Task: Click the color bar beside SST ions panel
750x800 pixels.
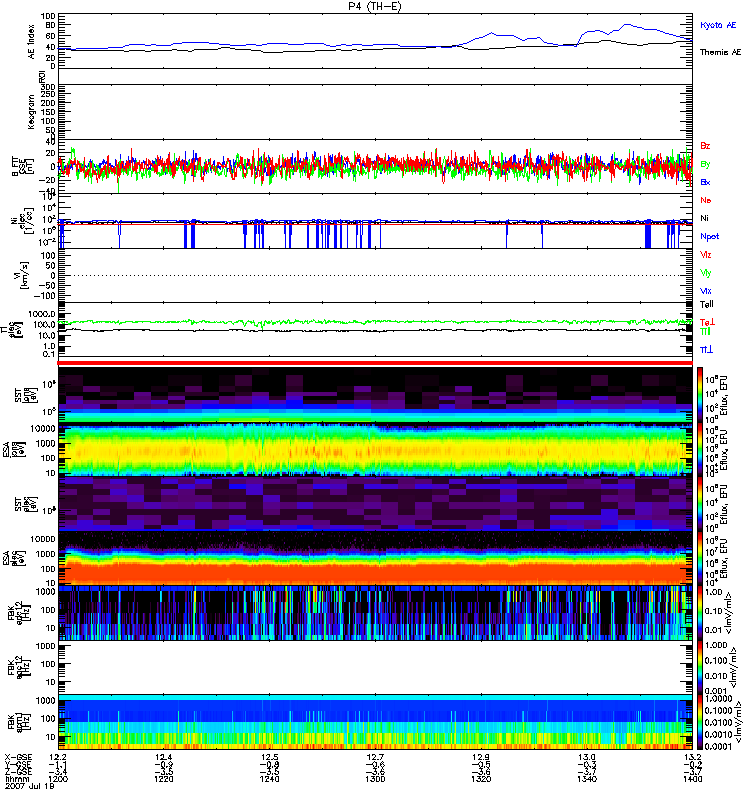Action: [x=701, y=395]
